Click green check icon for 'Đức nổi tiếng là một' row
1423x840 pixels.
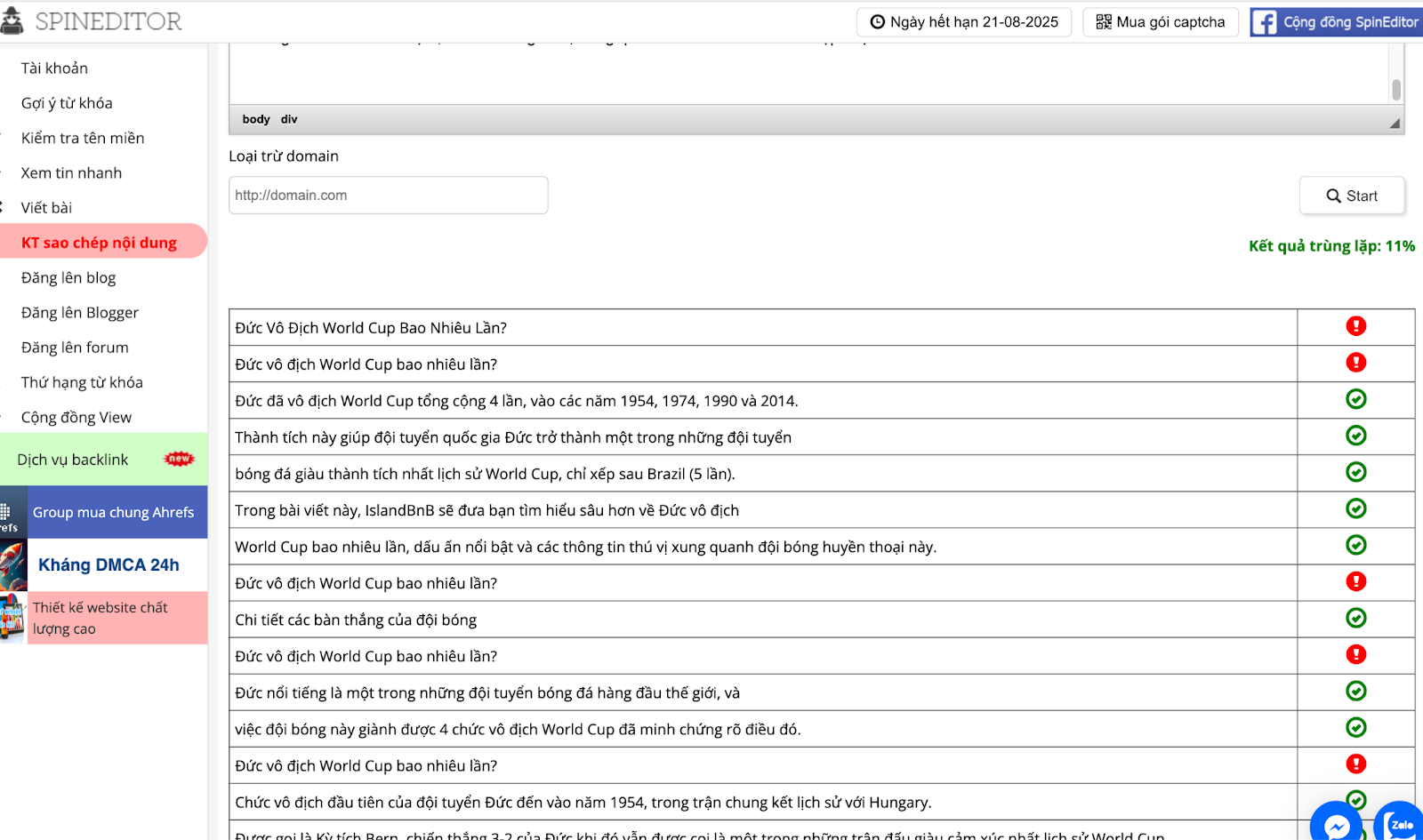coord(1355,691)
